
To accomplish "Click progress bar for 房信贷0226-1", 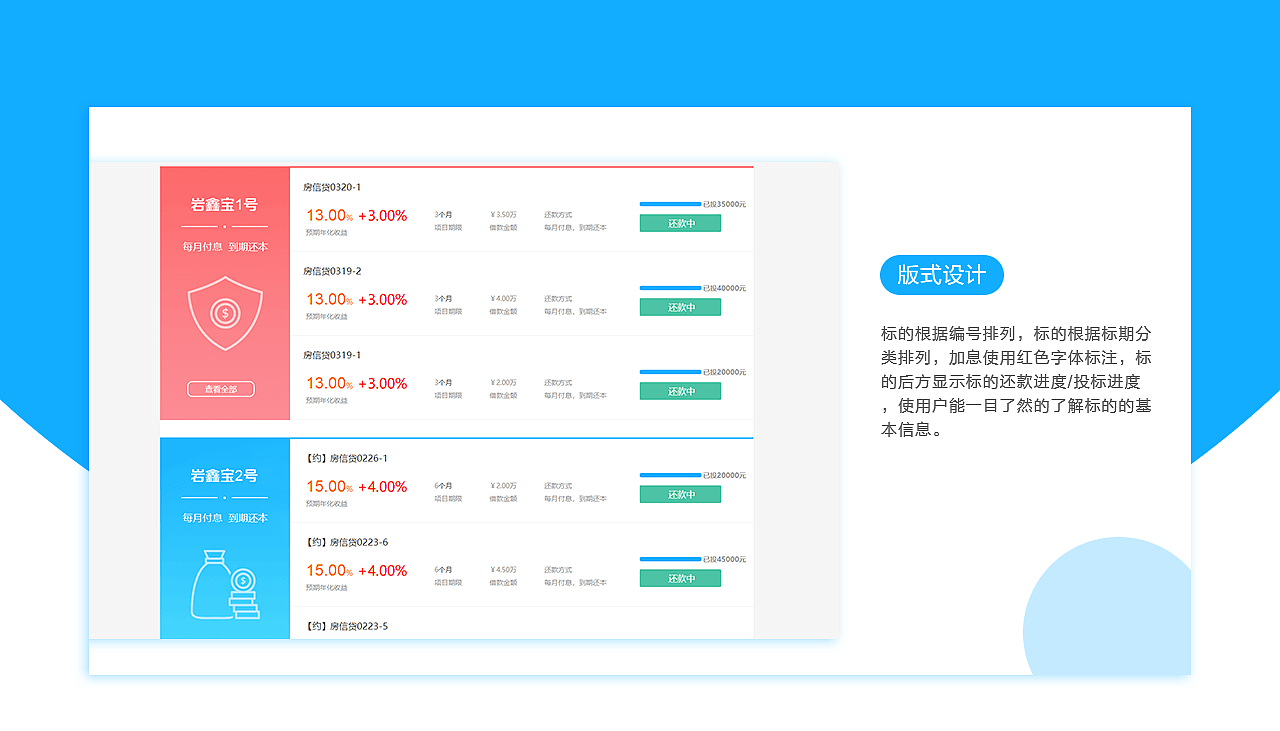I will pyautogui.click(x=670, y=475).
